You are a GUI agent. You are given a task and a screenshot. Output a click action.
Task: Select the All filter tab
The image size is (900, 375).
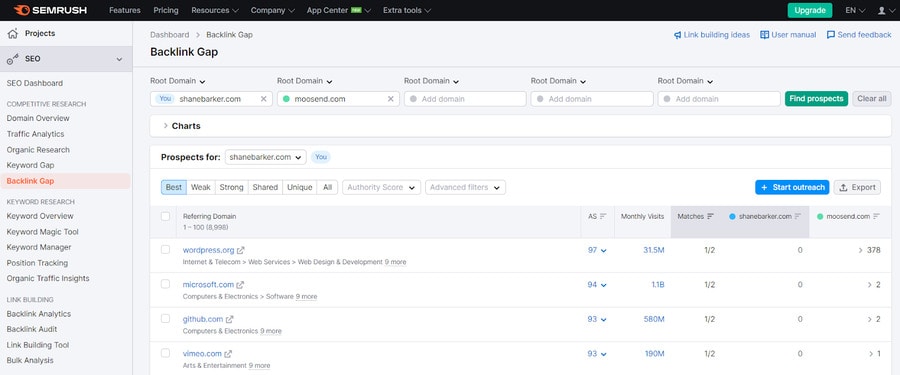coord(327,187)
